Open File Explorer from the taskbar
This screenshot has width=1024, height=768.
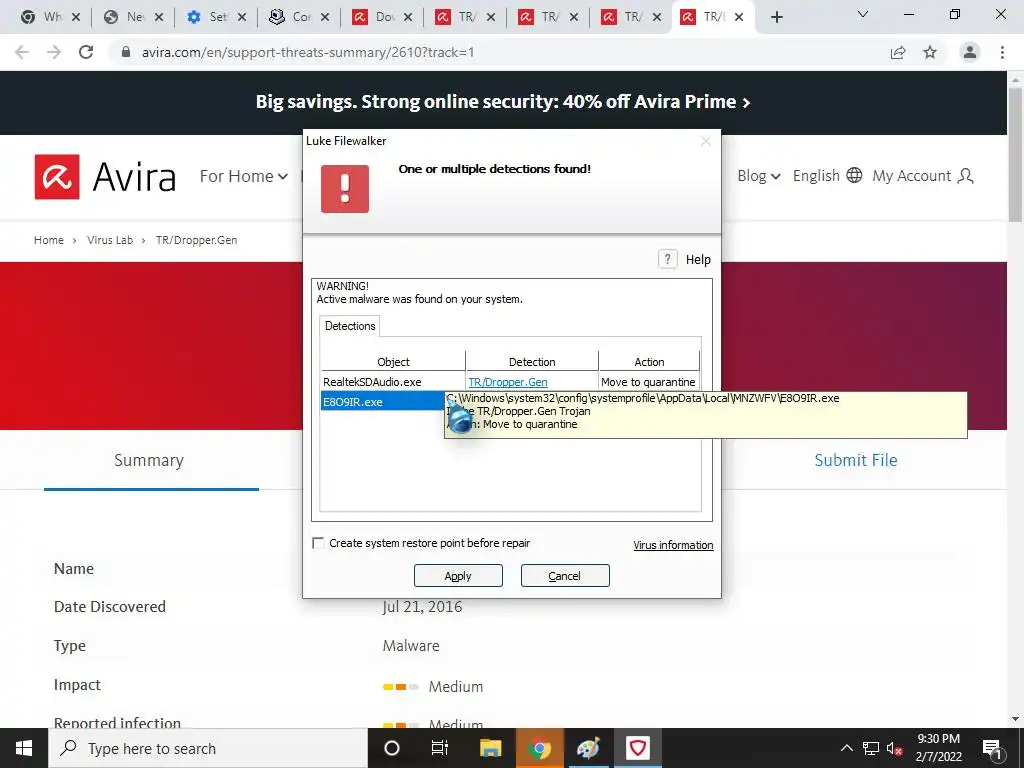(x=490, y=748)
